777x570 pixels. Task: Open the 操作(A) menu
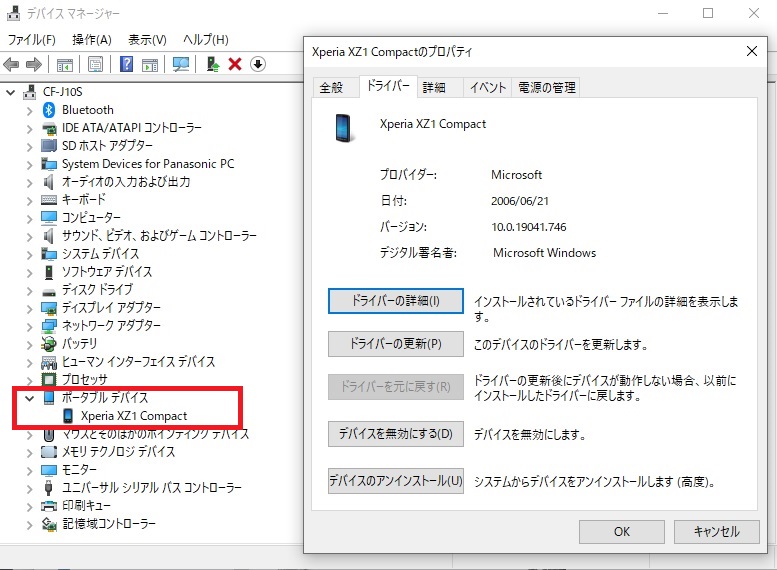point(92,40)
